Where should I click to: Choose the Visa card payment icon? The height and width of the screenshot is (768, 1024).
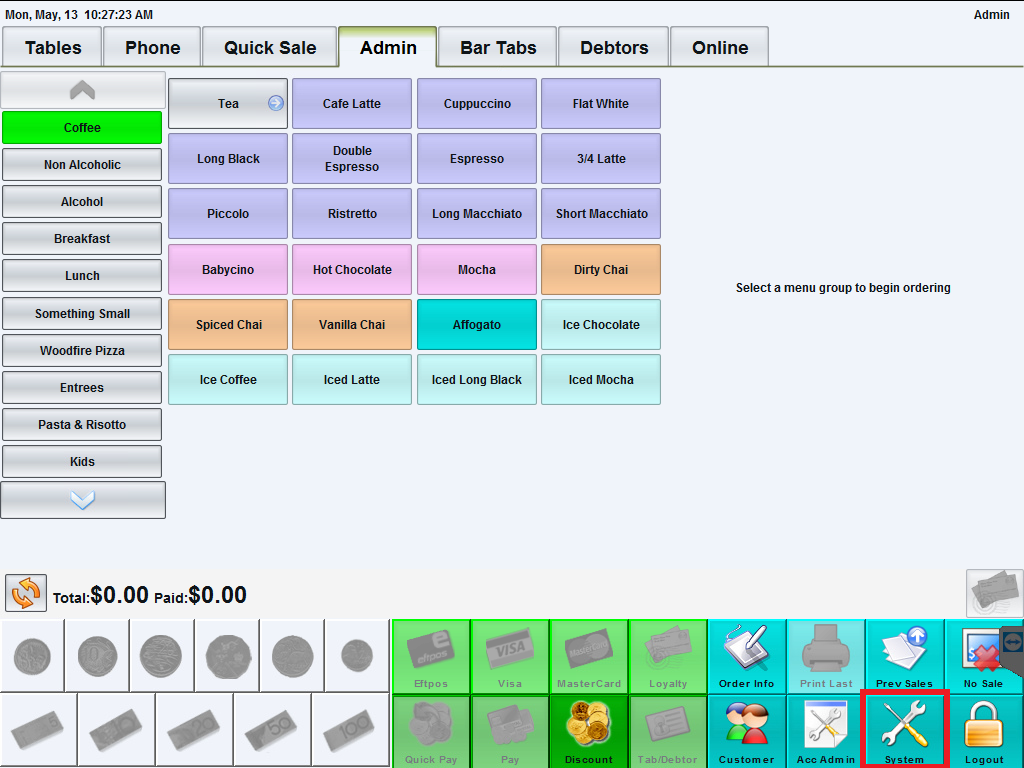click(510, 656)
